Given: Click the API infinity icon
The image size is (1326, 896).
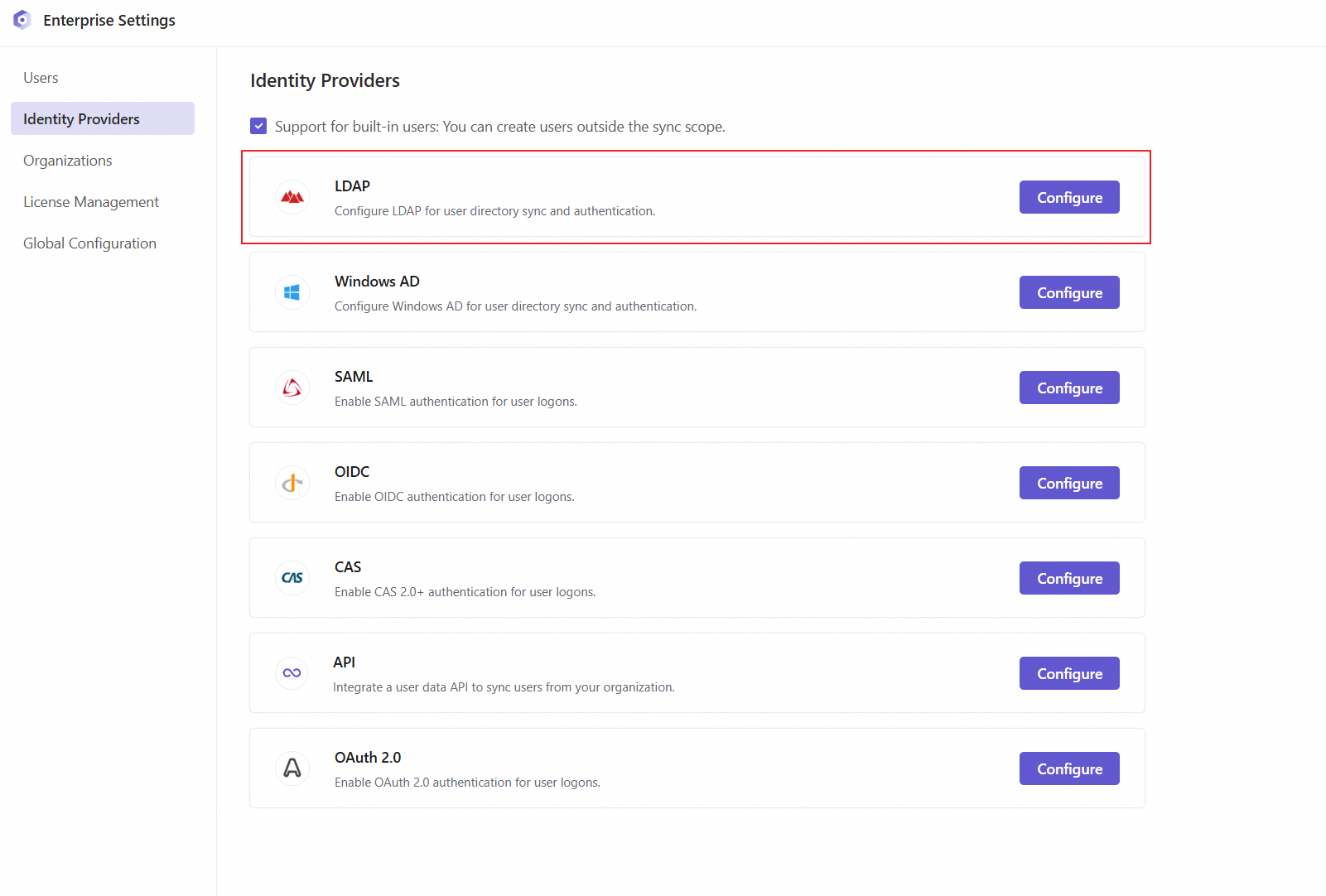Looking at the screenshot, I should pyautogui.click(x=292, y=673).
